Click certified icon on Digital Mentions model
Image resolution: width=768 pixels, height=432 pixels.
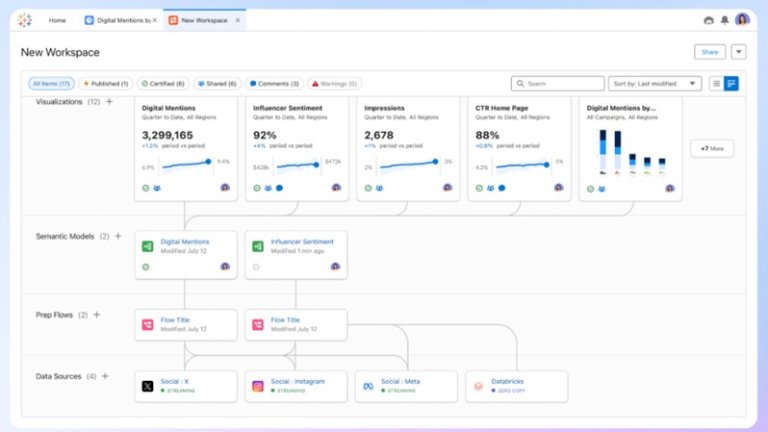(145, 267)
